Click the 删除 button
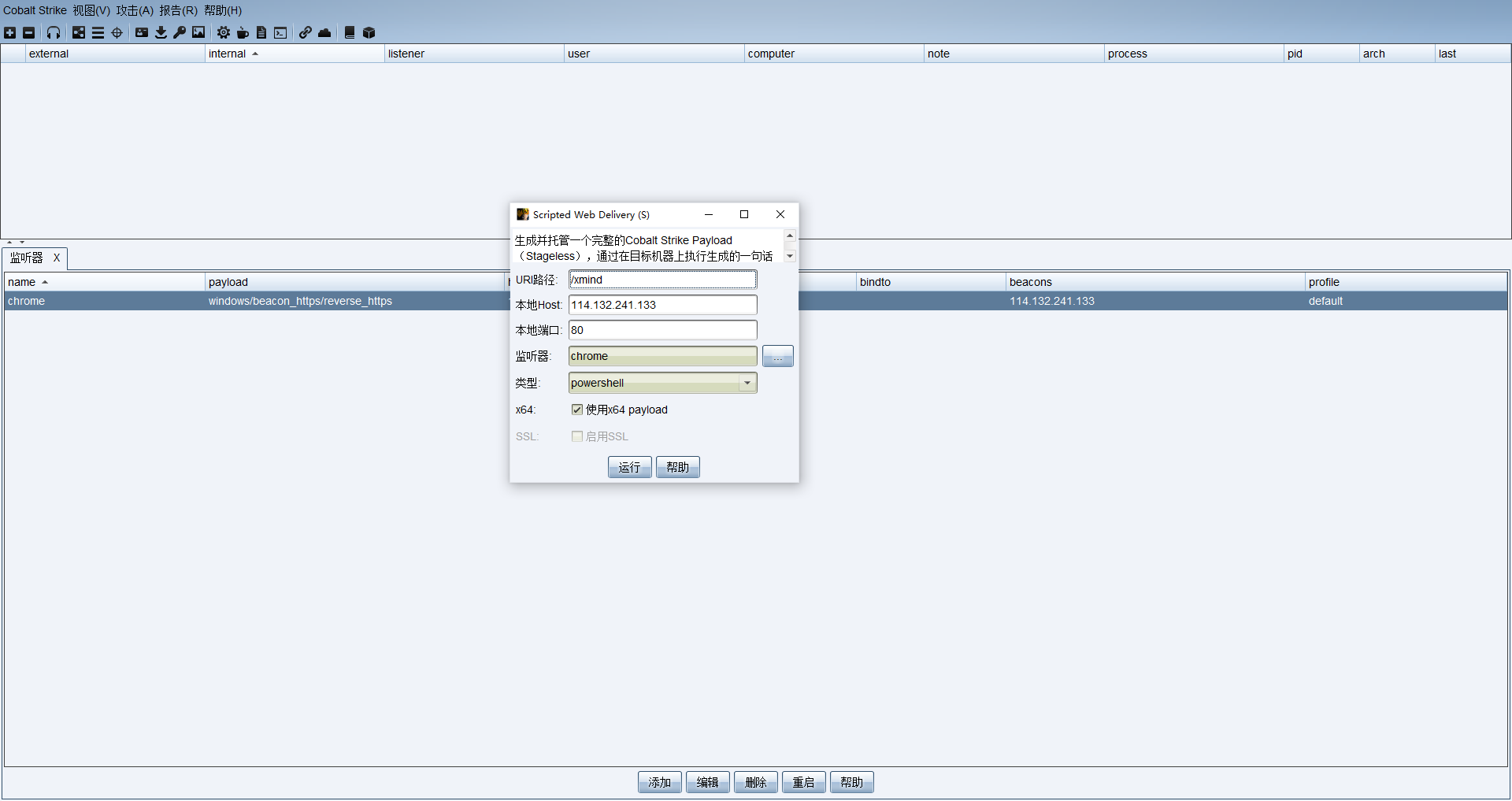The height and width of the screenshot is (801, 1512). (756, 782)
